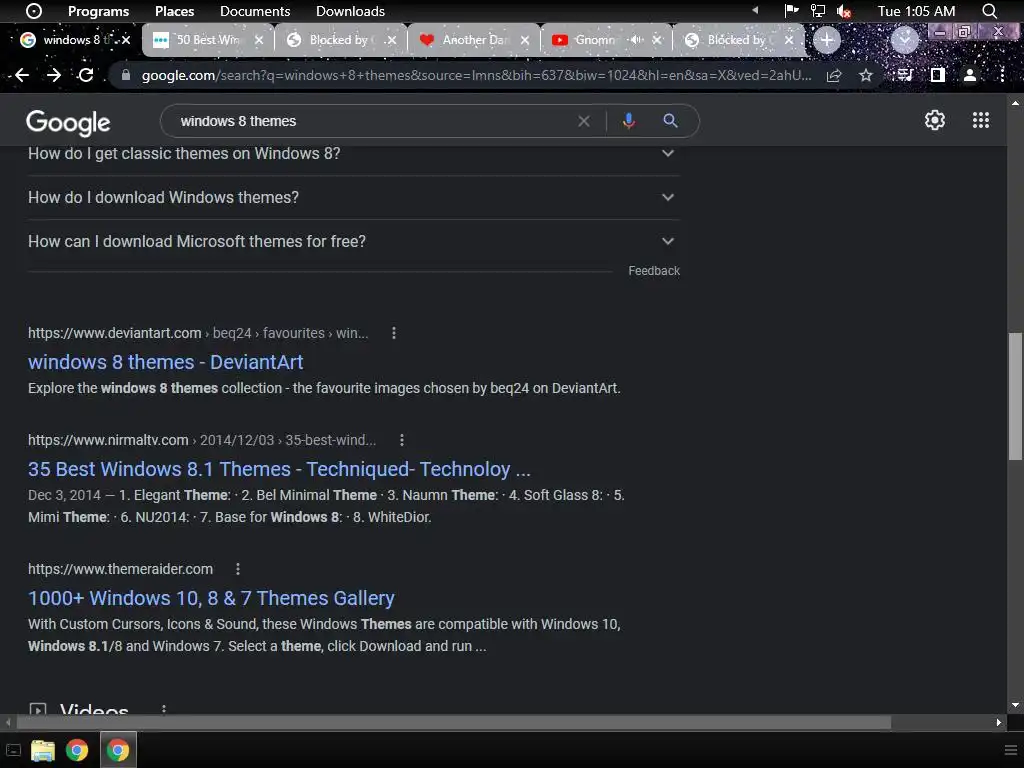Open the taskbar hamburger menu
1024x768 pixels.
coord(1012,750)
